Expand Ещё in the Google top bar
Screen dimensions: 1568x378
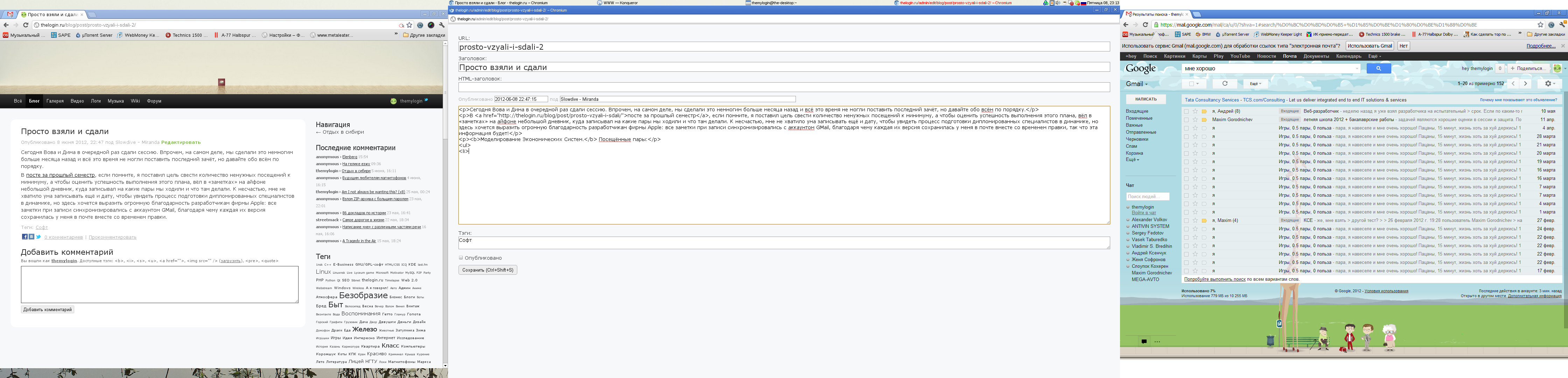tap(1375, 56)
